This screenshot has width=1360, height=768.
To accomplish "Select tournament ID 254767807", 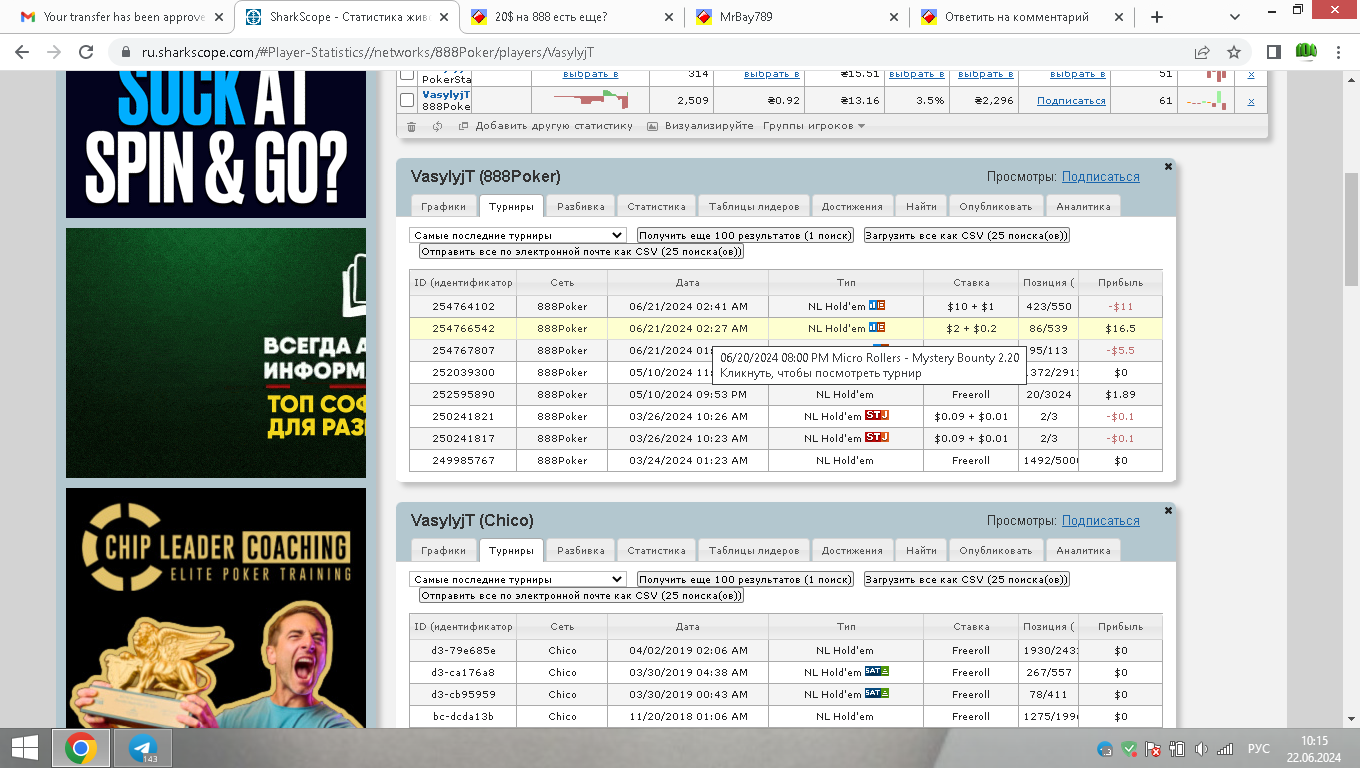I will [x=463, y=350].
